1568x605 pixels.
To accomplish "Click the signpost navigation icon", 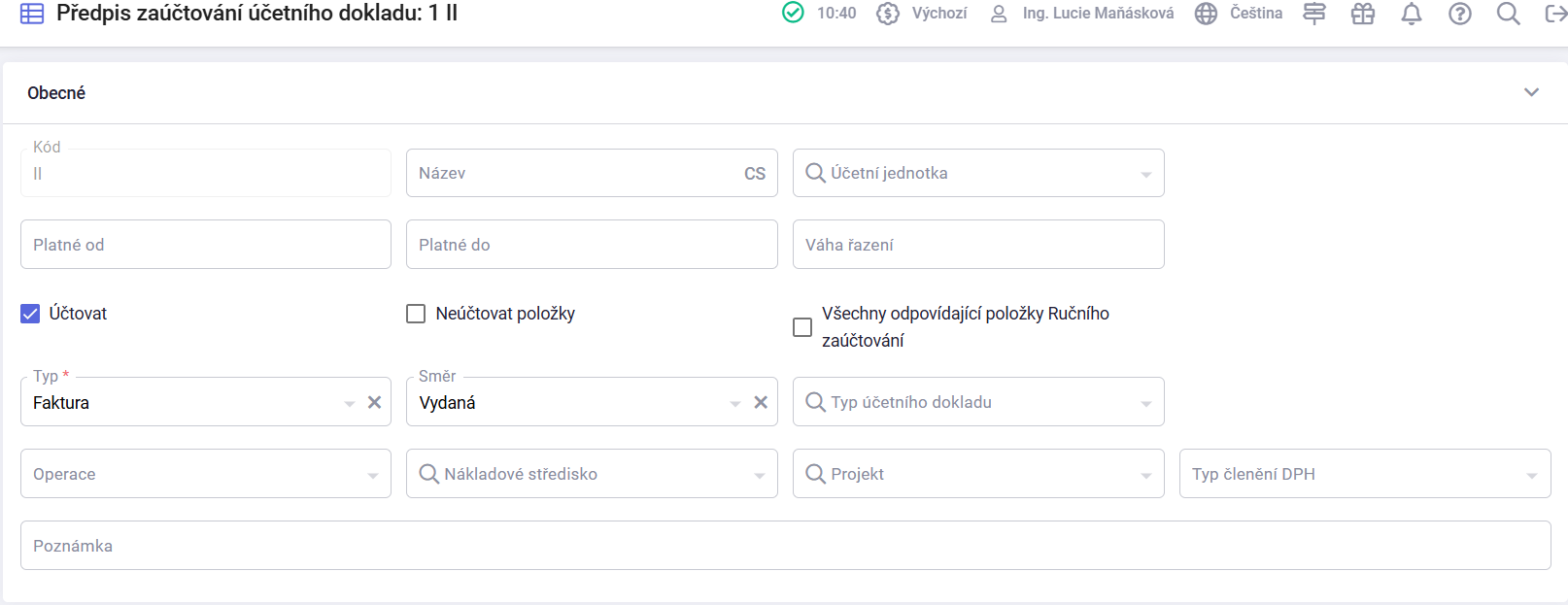I will click(1313, 14).
